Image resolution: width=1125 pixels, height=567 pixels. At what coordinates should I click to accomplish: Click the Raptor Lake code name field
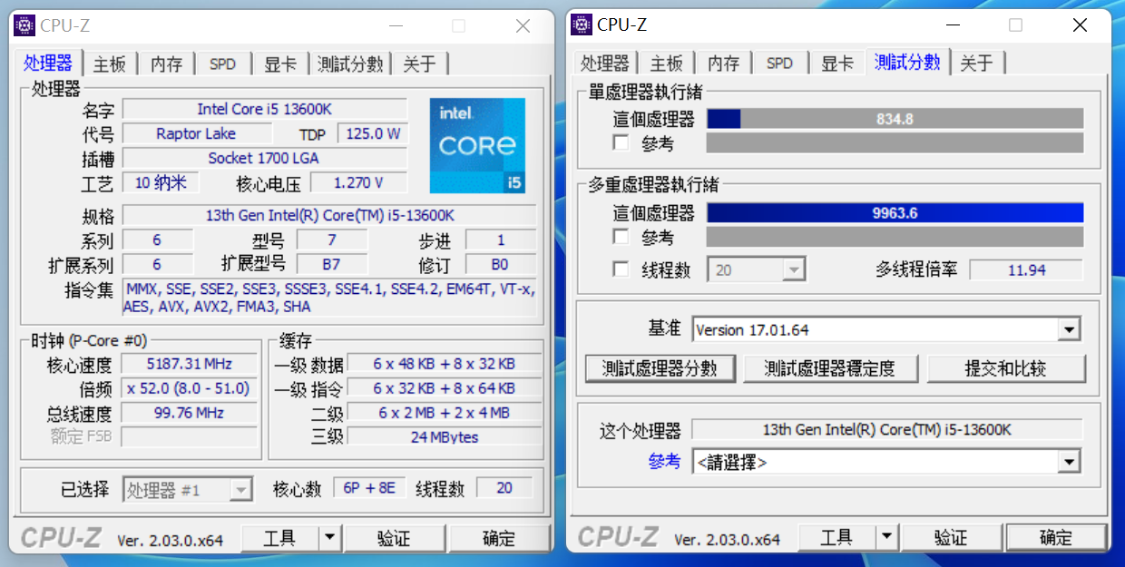pos(197,133)
